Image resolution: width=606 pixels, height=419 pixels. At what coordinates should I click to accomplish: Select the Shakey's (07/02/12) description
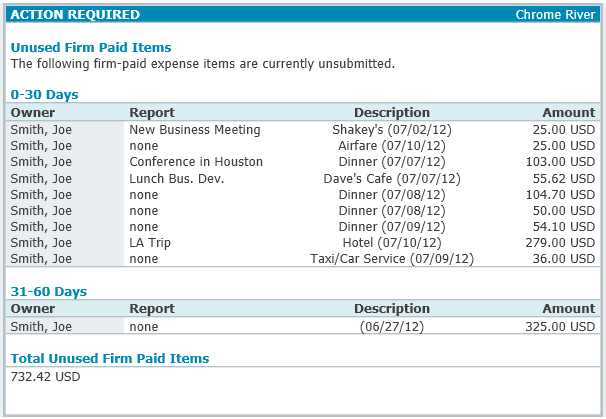(x=391, y=130)
